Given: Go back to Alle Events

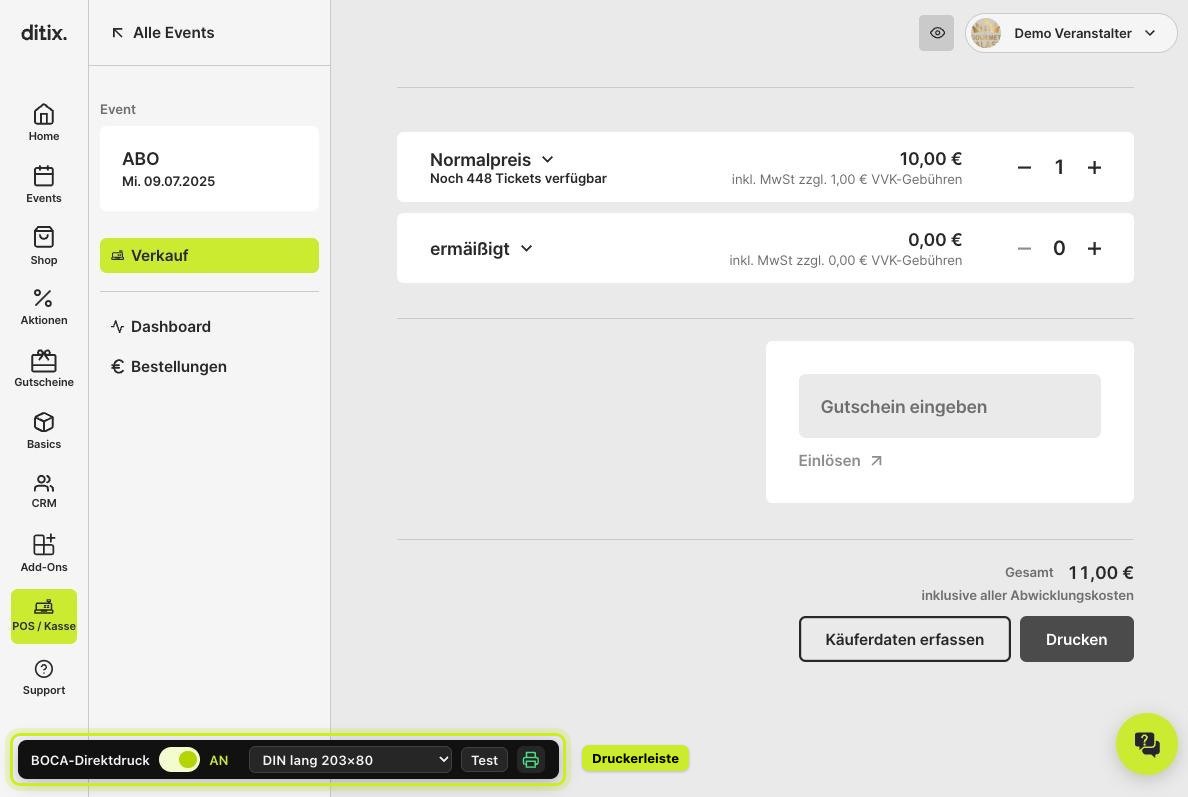Looking at the screenshot, I should pyautogui.click(x=163, y=33).
